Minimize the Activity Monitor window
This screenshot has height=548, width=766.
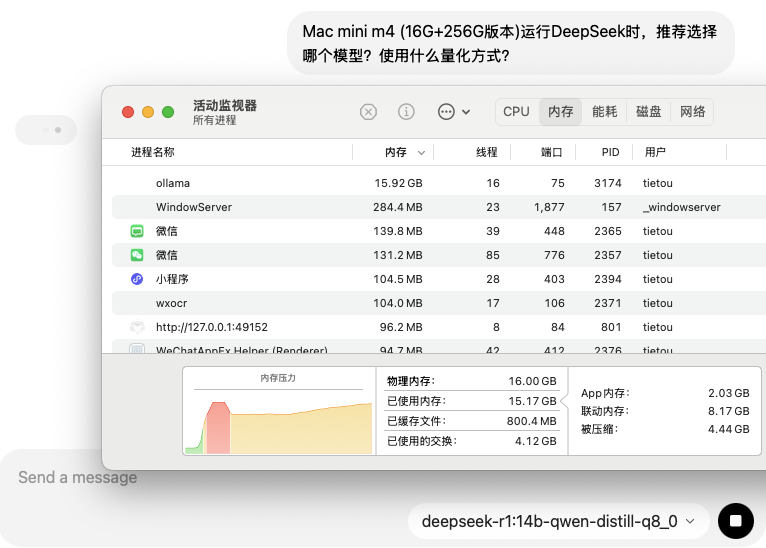tap(148, 112)
